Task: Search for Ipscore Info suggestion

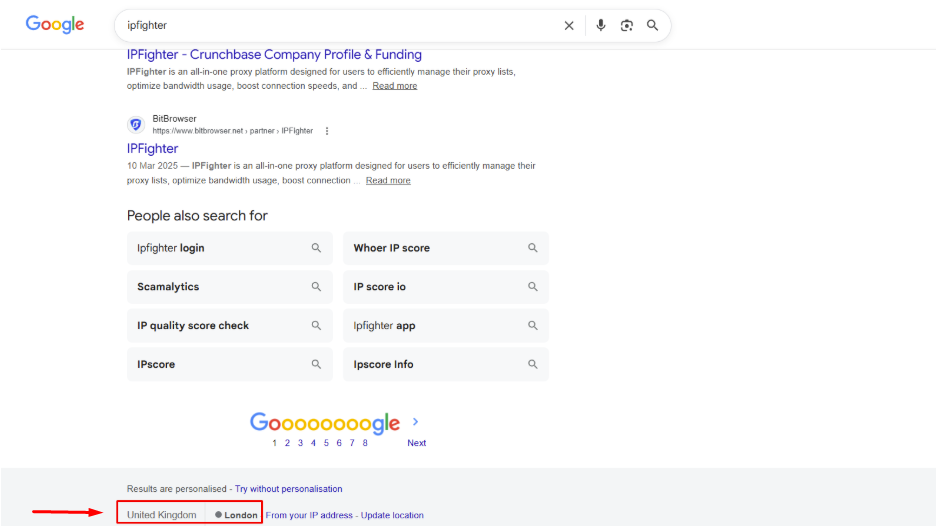Action: 446,364
